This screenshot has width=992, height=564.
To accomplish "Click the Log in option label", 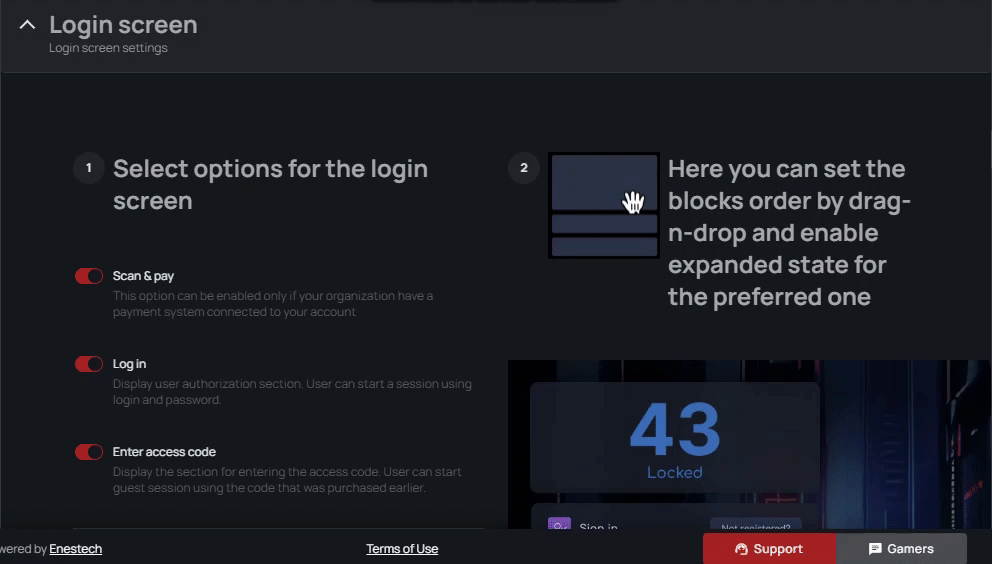I will (130, 364).
